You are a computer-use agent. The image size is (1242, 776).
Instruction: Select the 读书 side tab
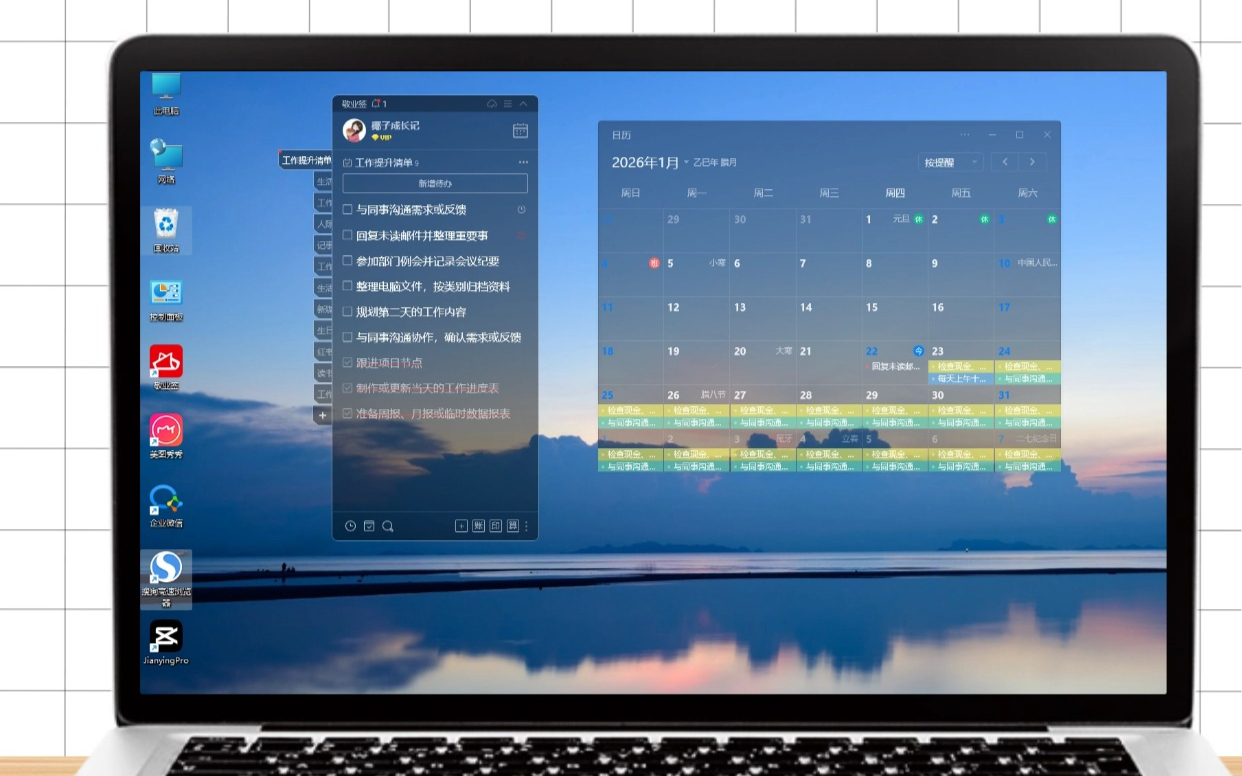323,373
